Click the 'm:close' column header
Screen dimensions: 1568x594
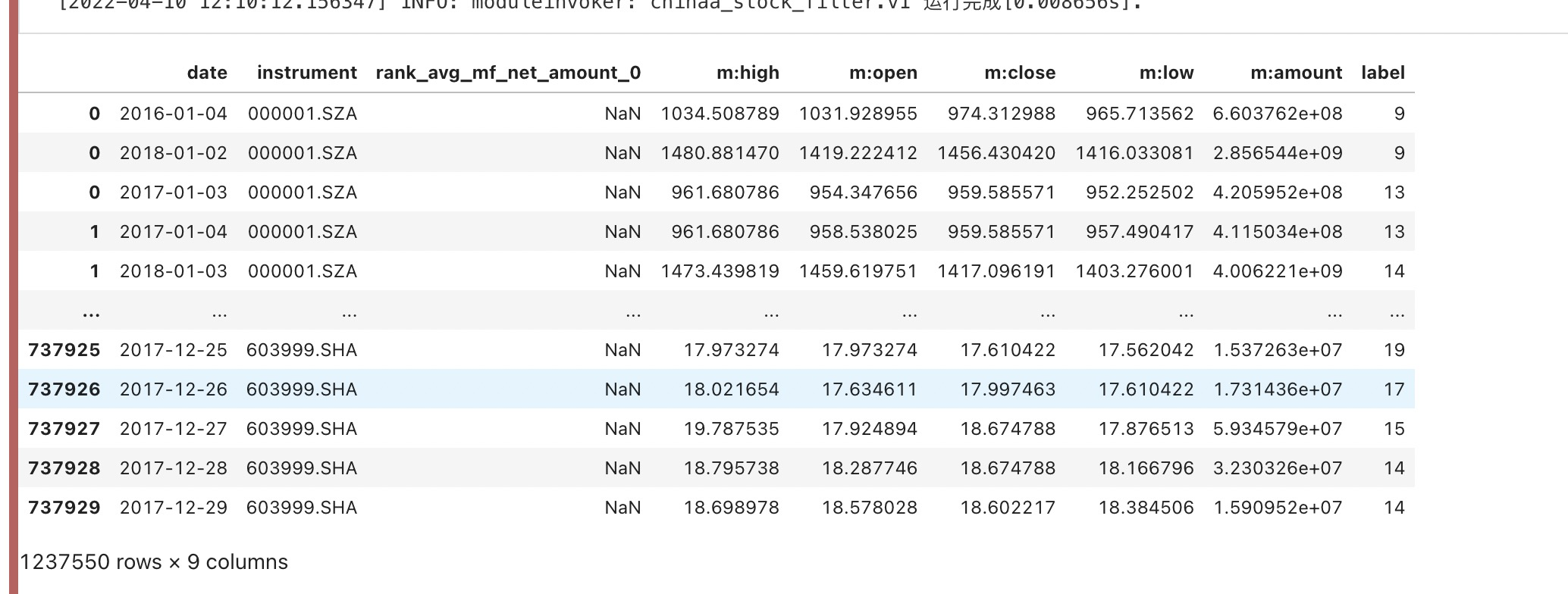1019,73
